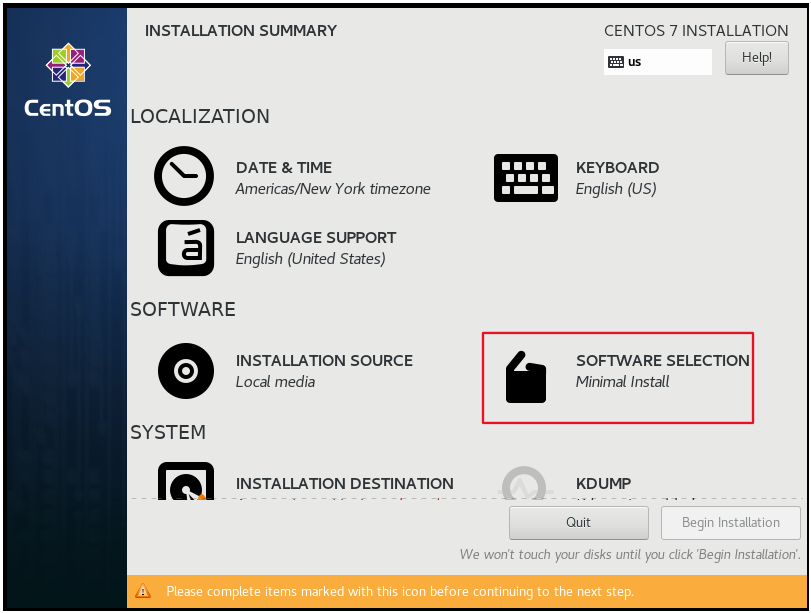Click Americas/New York timezone text
The width and height of the screenshot is (811, 613).
(333, 189)
